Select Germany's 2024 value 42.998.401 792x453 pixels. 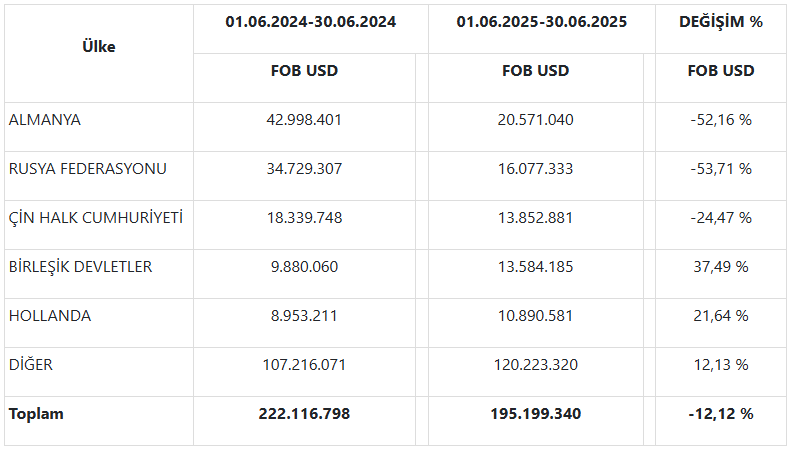pos(304,119)
